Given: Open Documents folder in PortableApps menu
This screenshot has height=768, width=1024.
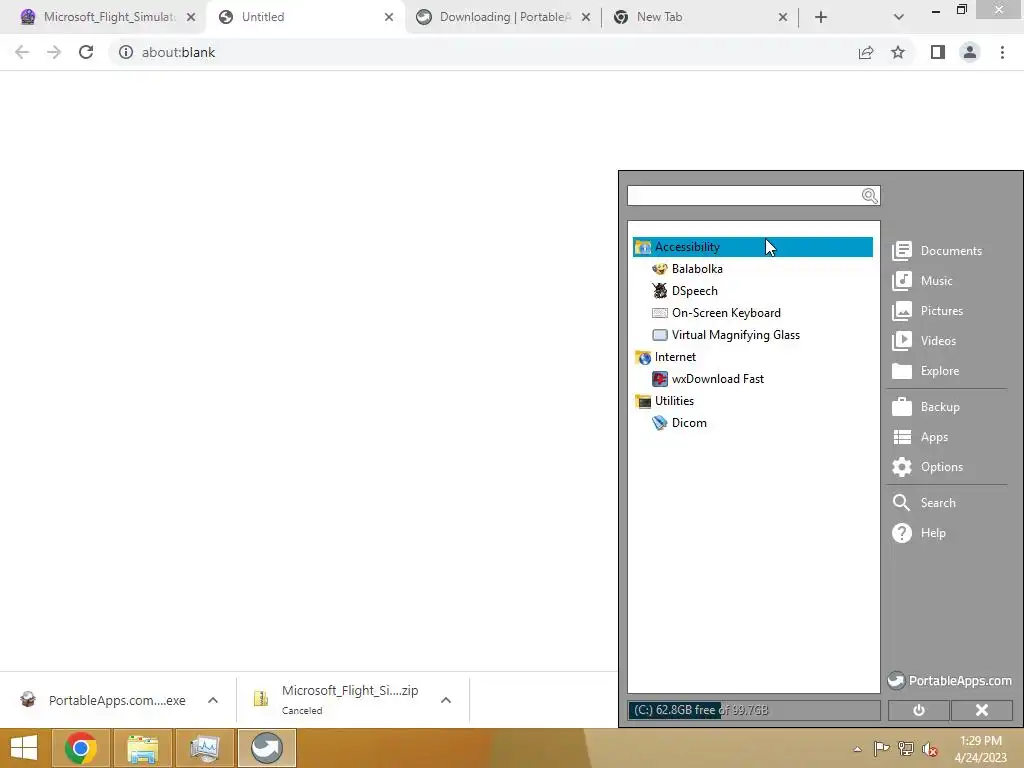Looking at the screenshot, I should (x=937, y=251).
